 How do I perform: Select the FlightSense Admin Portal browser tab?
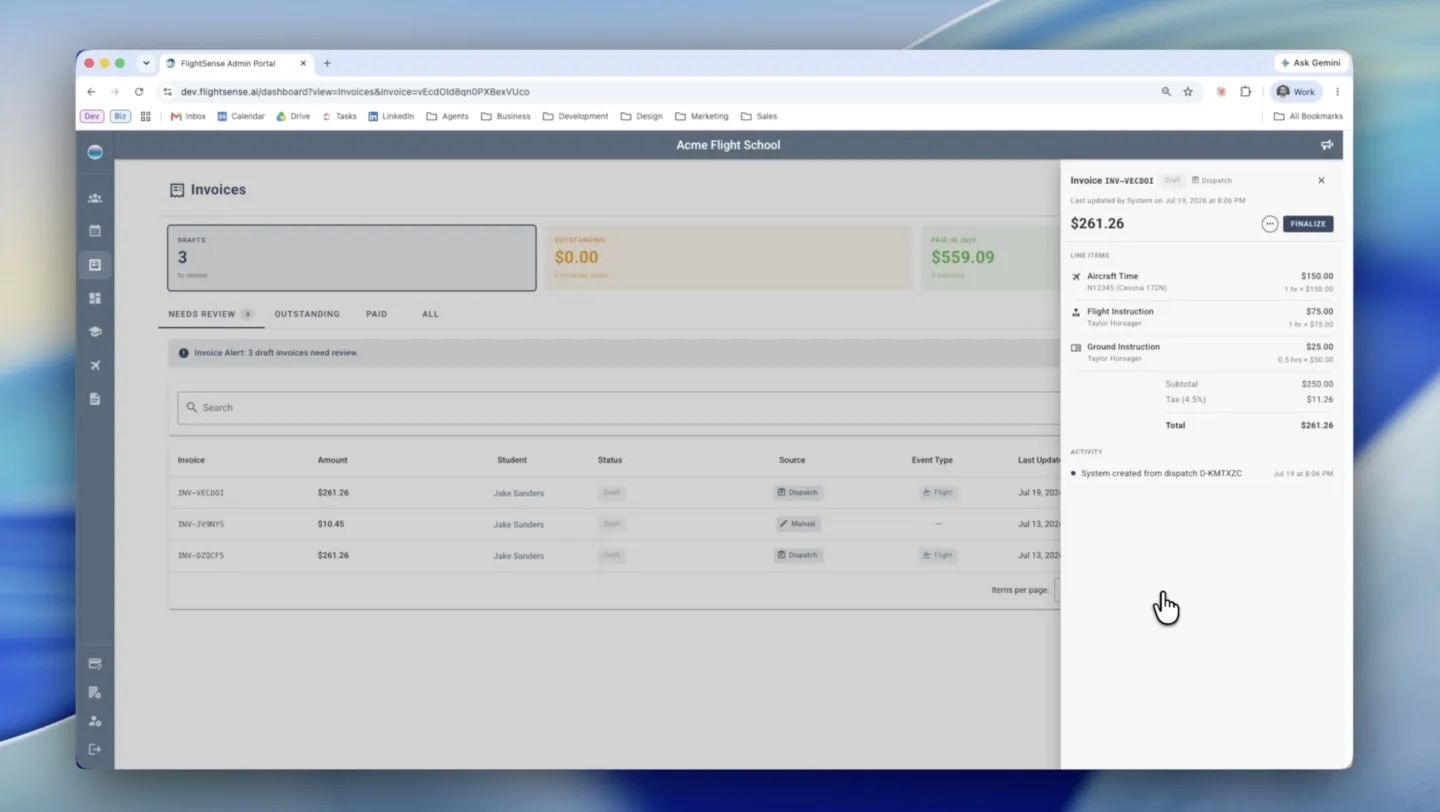[x=236, y=63]
